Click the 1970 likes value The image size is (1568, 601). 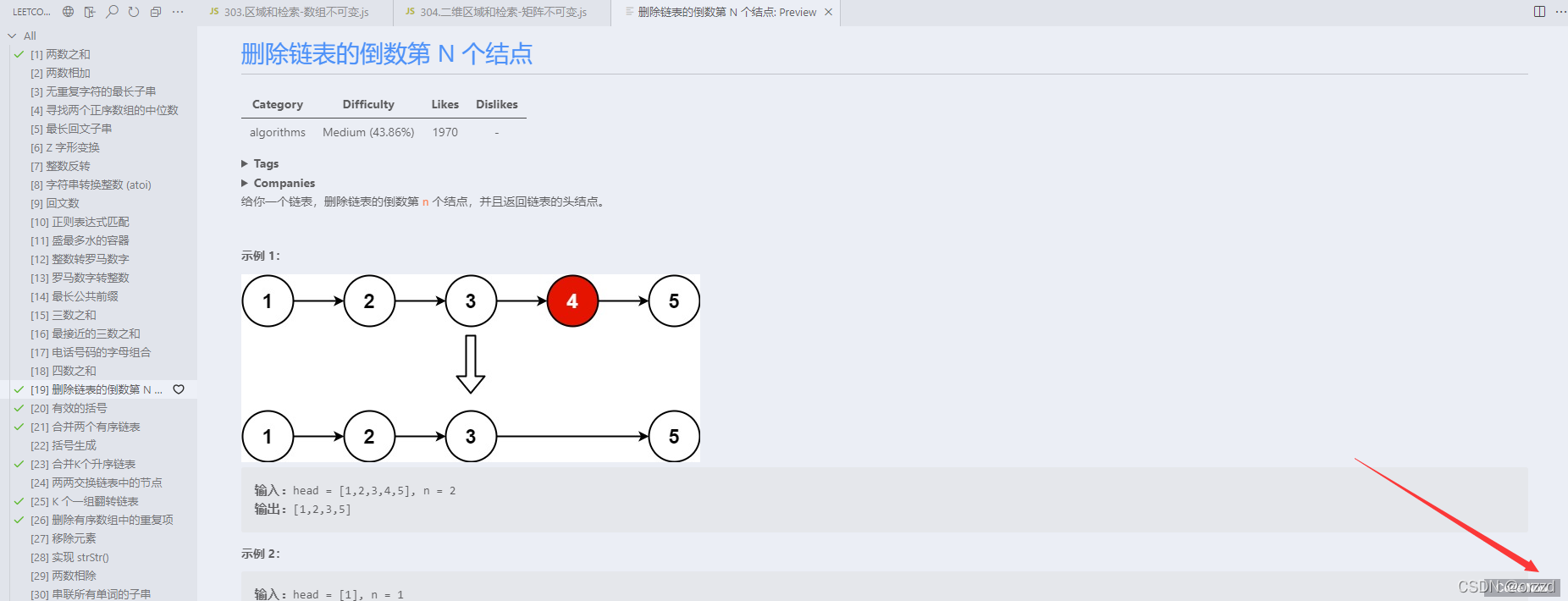pyautogui.click(x=445, y=132)
